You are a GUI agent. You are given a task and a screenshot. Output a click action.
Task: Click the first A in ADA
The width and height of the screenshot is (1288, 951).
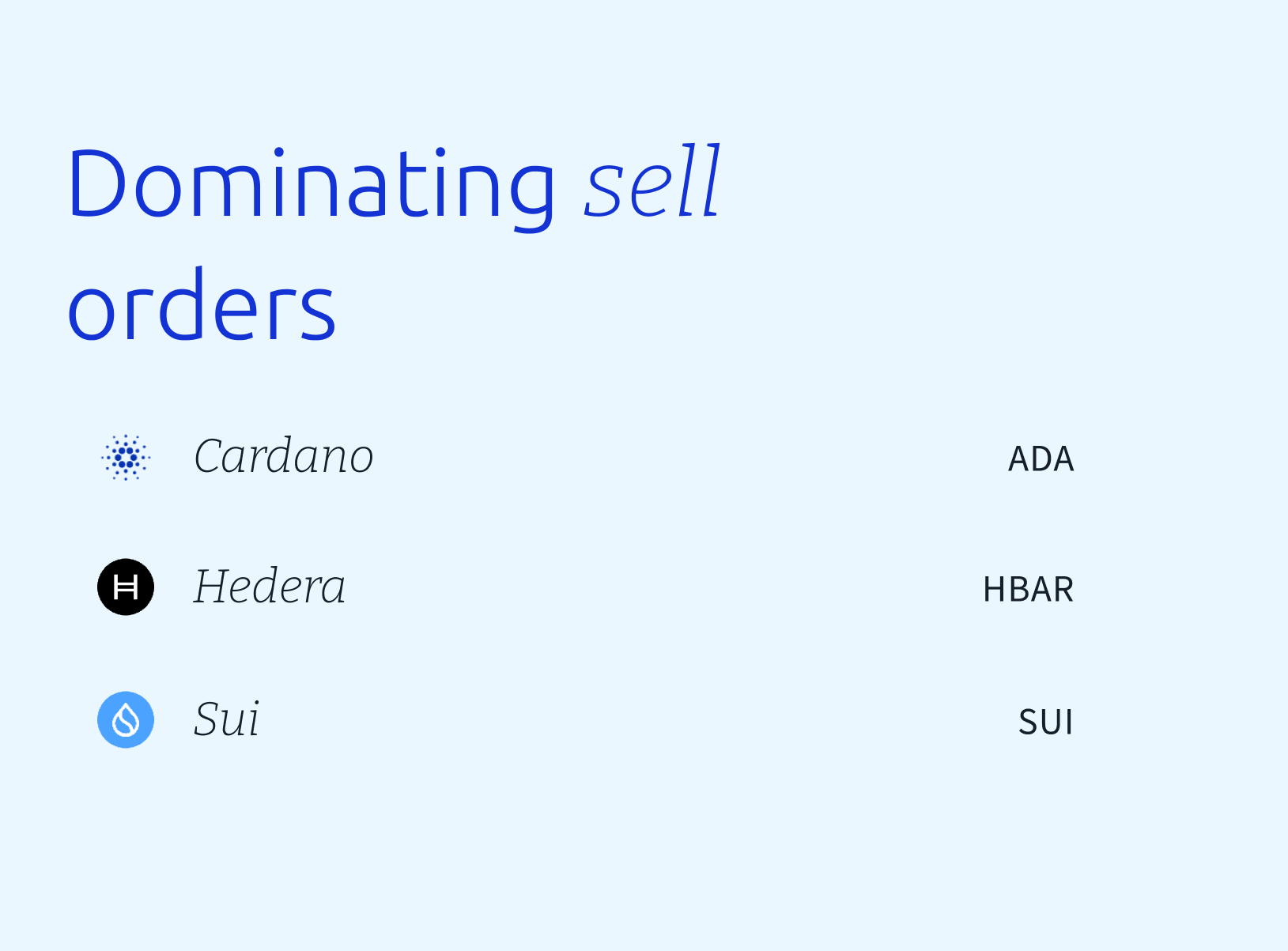(x=1019, y=459)
